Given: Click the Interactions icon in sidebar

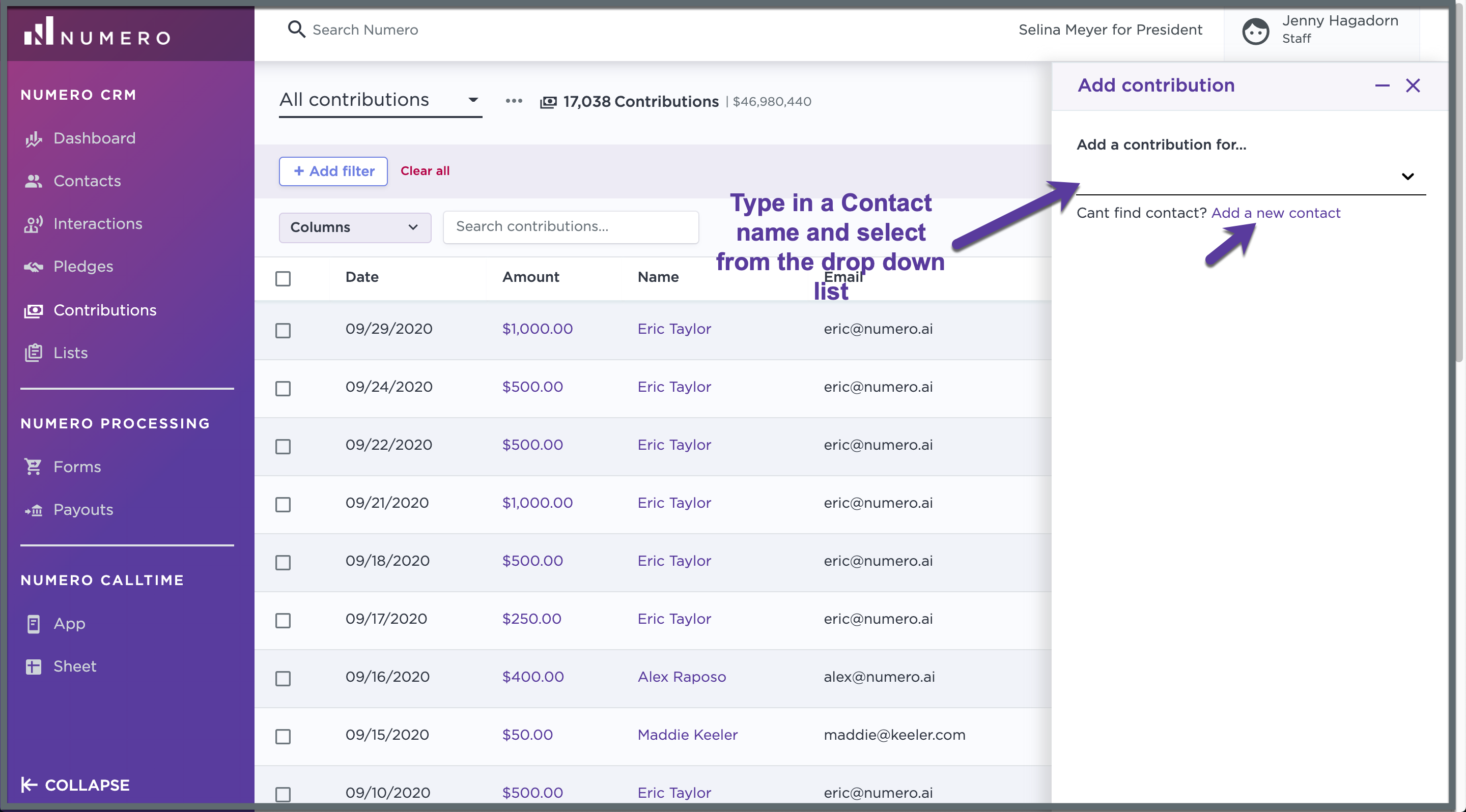Looking at the screenshot, I should [34, 224].
